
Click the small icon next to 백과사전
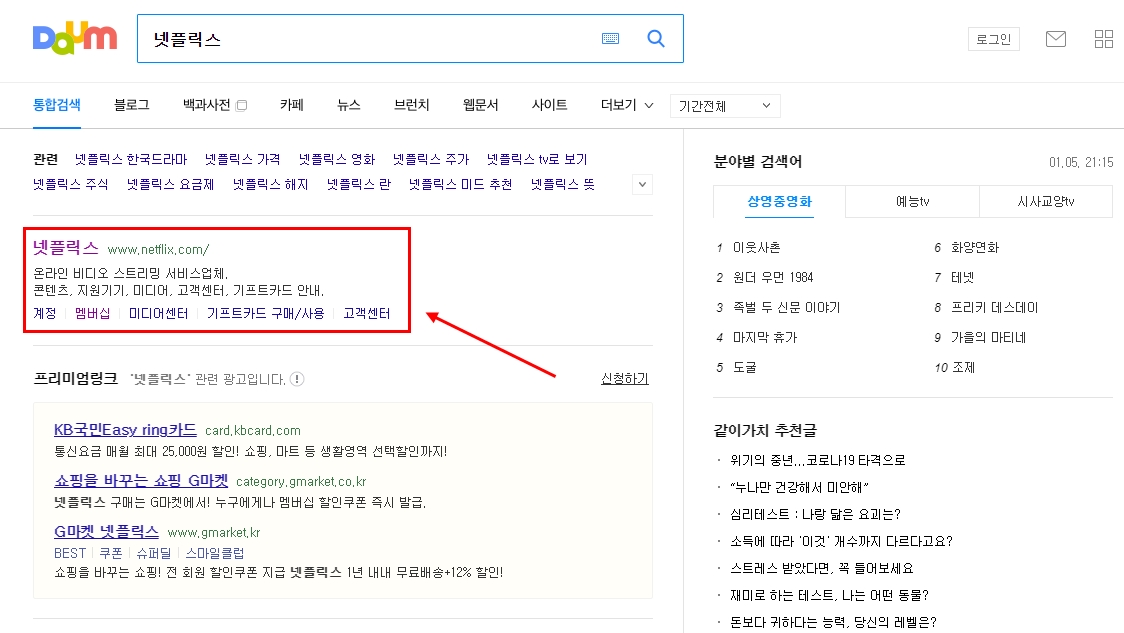242,105
